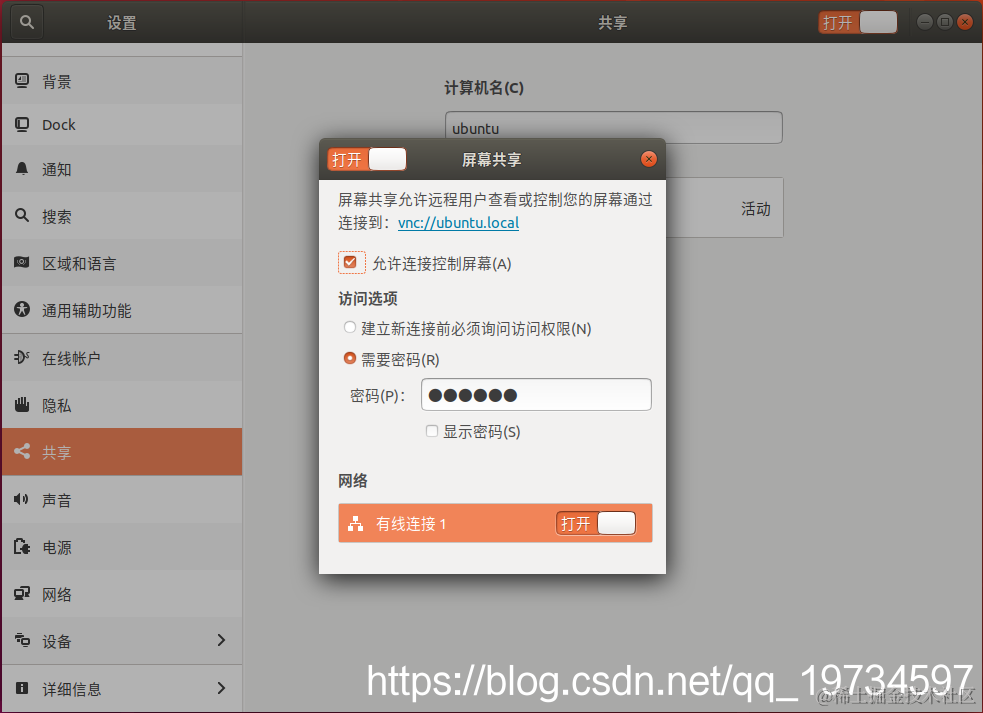Click the Dock label in sidebar
This screenshot has width=983, height=713.
coord(59,125)
